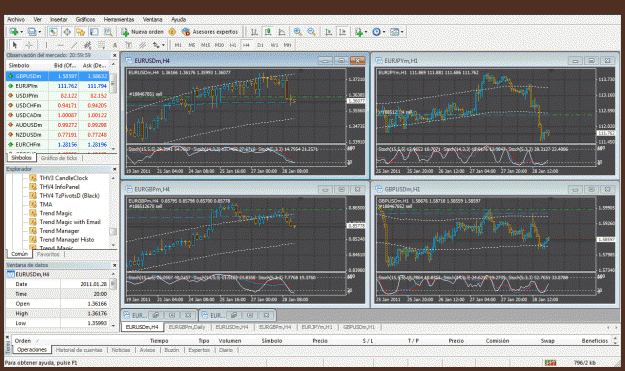Switch to candlestick chart icon
Screen dimensions: 625x371
tap(268, 32)
